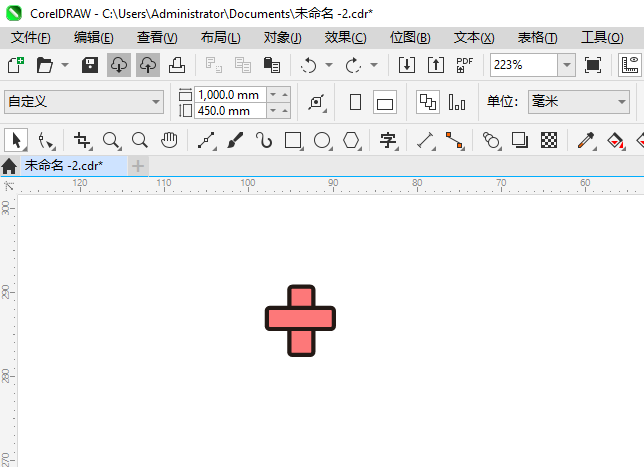
Task: Select the Ellipse tool
Action: 322,140
